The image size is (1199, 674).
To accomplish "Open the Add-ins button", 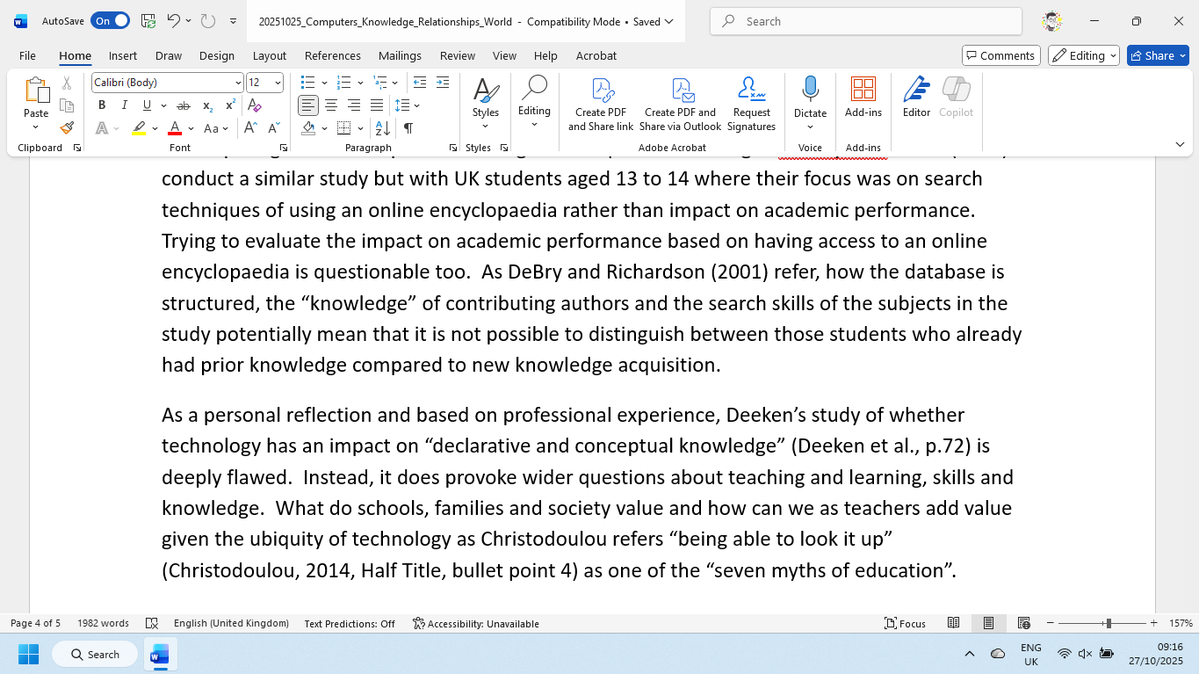I will [x=863, y=97].
